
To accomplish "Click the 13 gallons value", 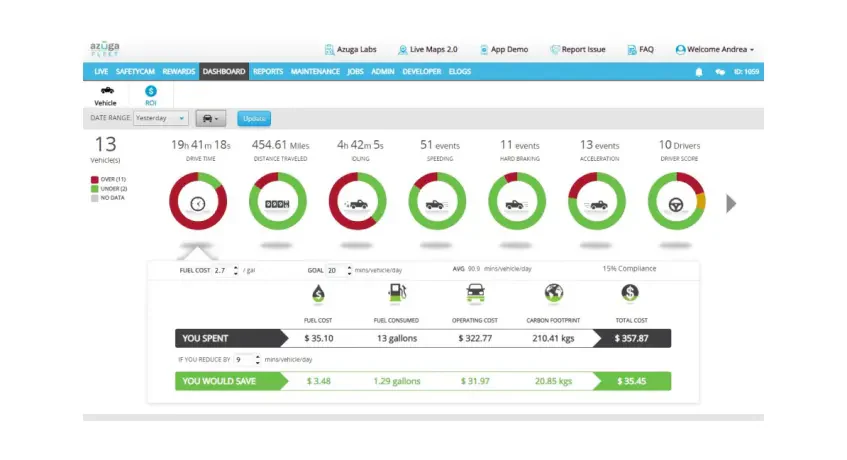I will pyautogui.click(x=397, y=339).
